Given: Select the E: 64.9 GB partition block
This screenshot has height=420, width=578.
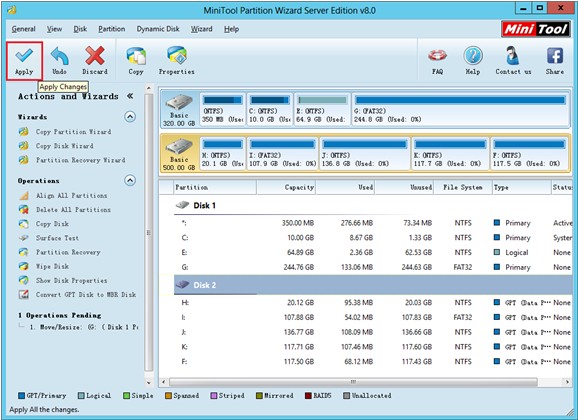Looking at the screenshot, I should pyautogui.click(x=322, y=110).
